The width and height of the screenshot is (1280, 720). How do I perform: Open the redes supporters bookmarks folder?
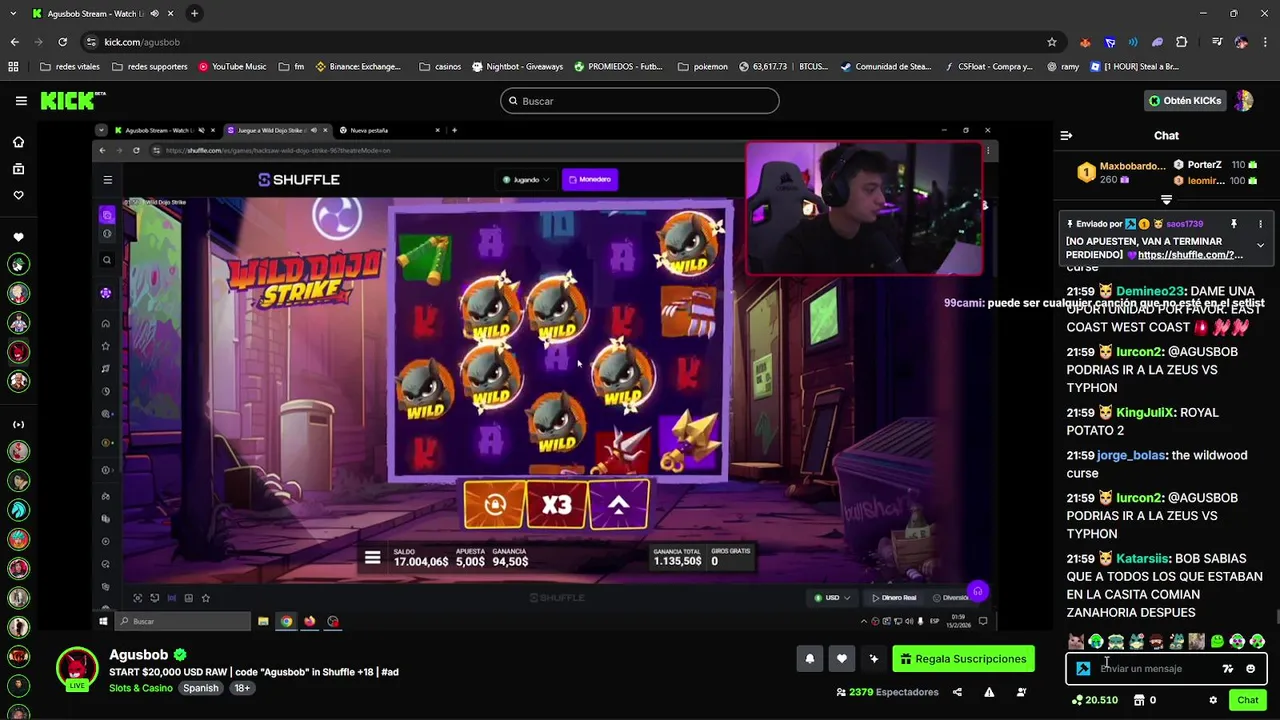[x=150, y=67]
